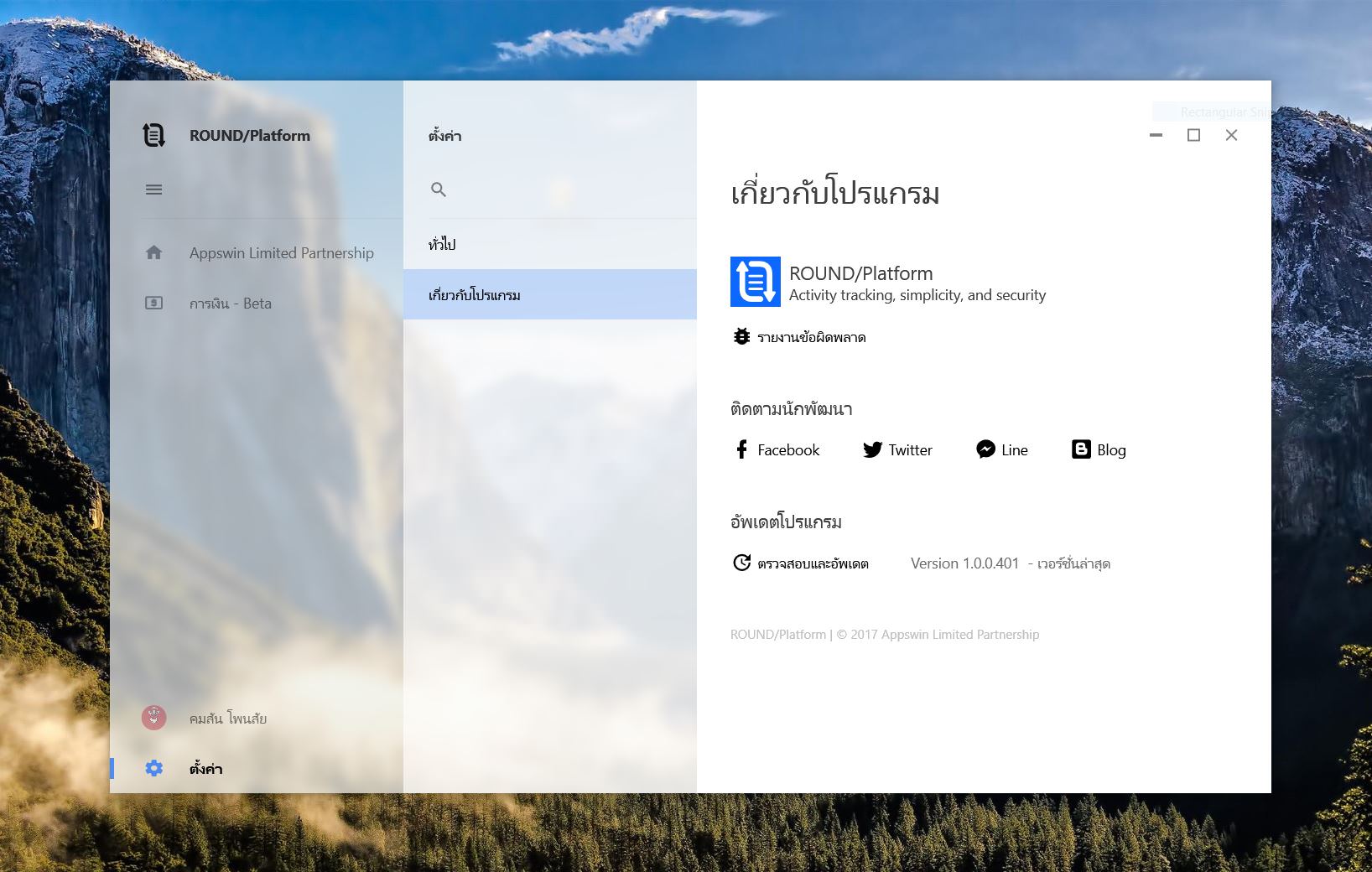Viewport: 1372px width, 872px height.
Task: Click the ROUND/Platform logo in sidebar header
Action: 153,135
